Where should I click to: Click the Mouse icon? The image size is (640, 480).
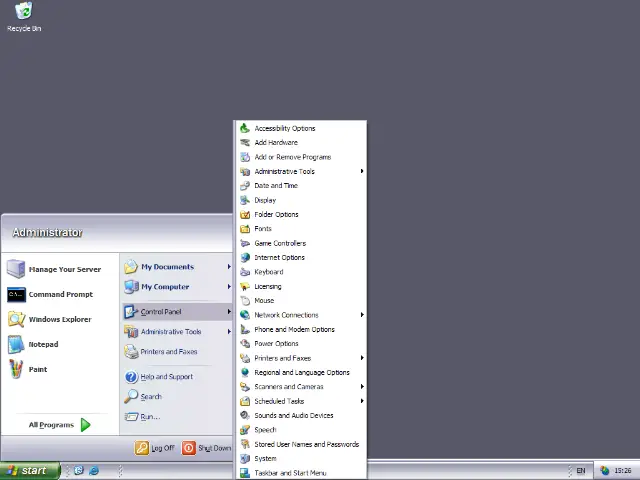coord(245,300)
